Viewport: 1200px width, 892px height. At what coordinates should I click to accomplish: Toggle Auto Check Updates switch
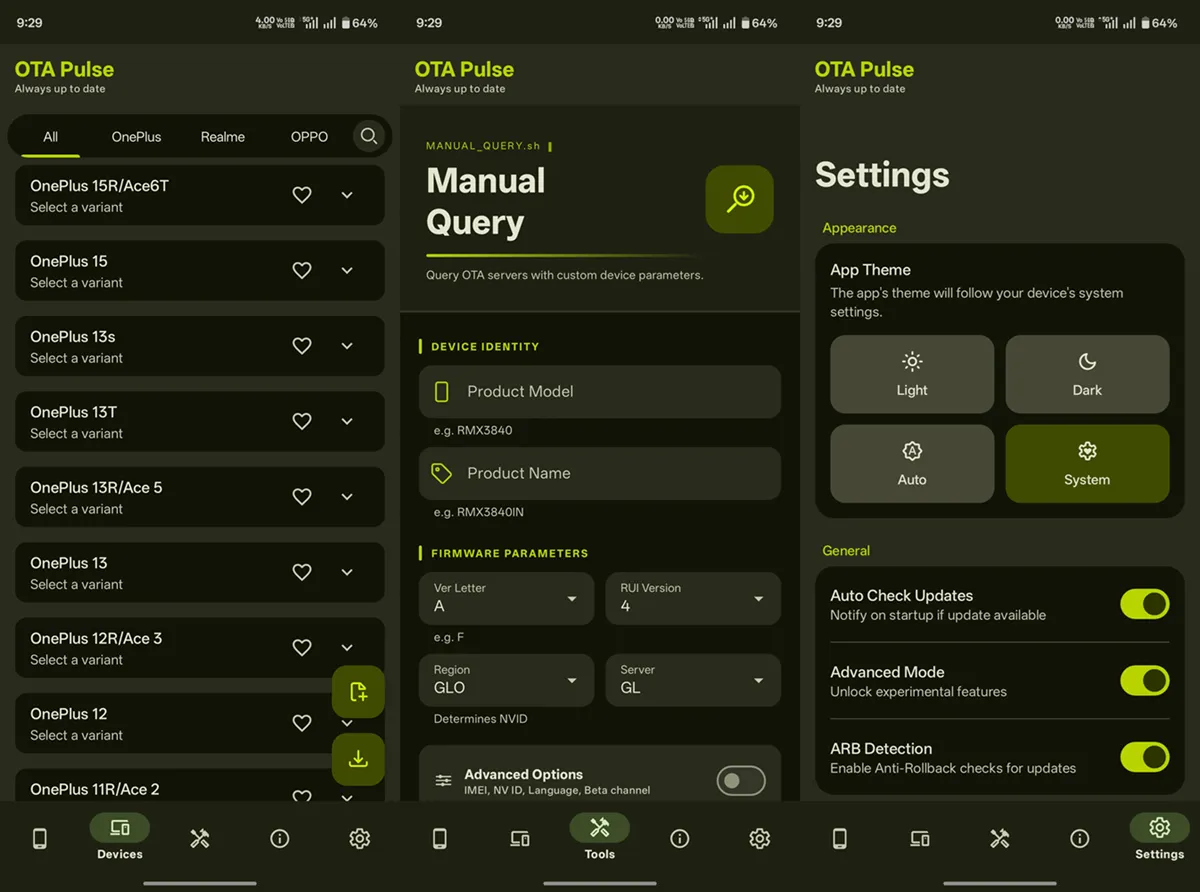(1145, 604)
